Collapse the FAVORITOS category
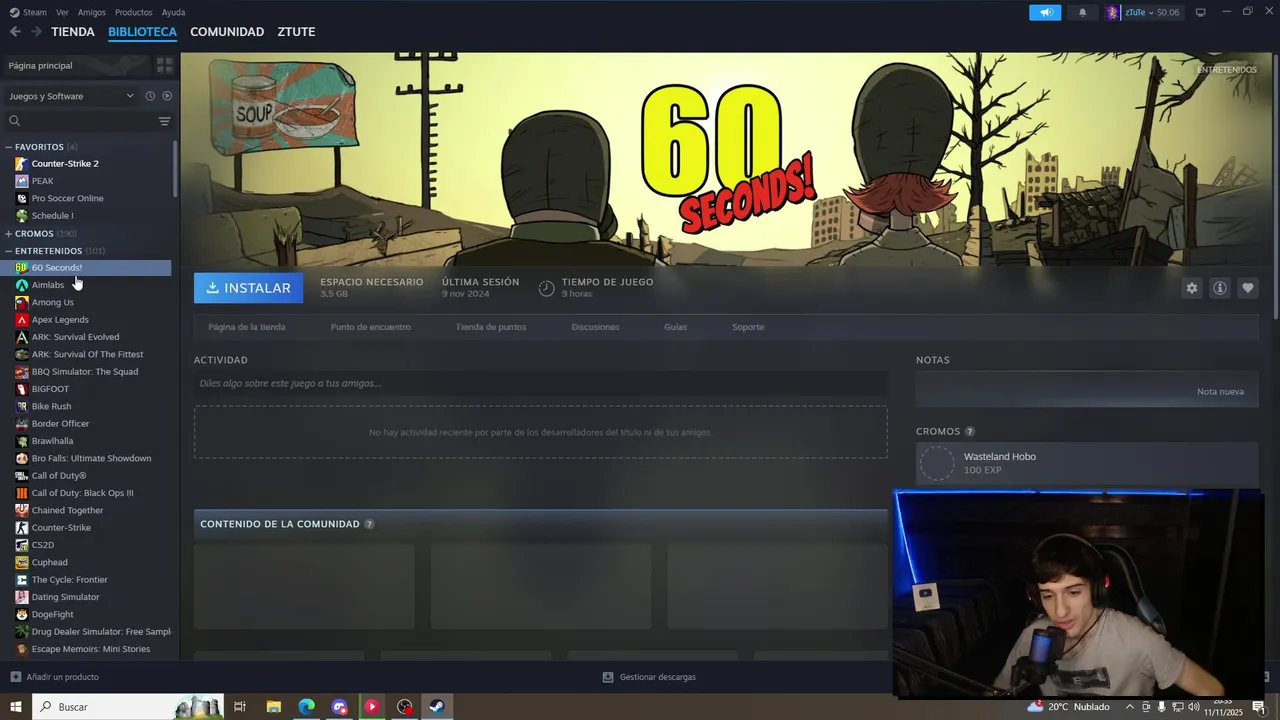This screenshot has height=720, width=1280. [x=9, y=147]
